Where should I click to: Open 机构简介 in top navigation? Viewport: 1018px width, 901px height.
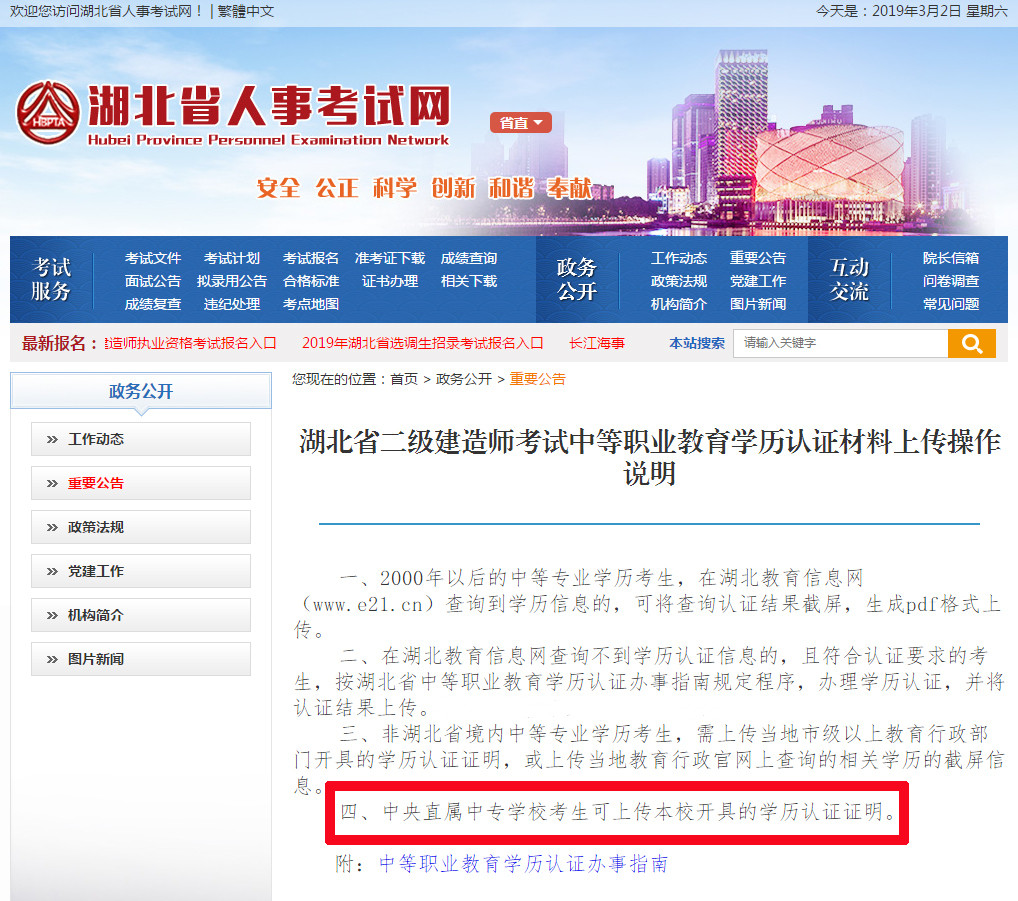point(678,304)
